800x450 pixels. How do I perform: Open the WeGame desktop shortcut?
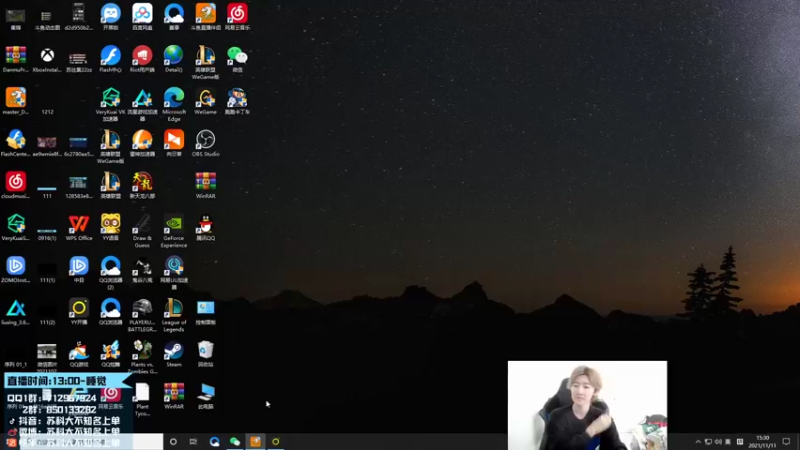[x=206, y=101]
